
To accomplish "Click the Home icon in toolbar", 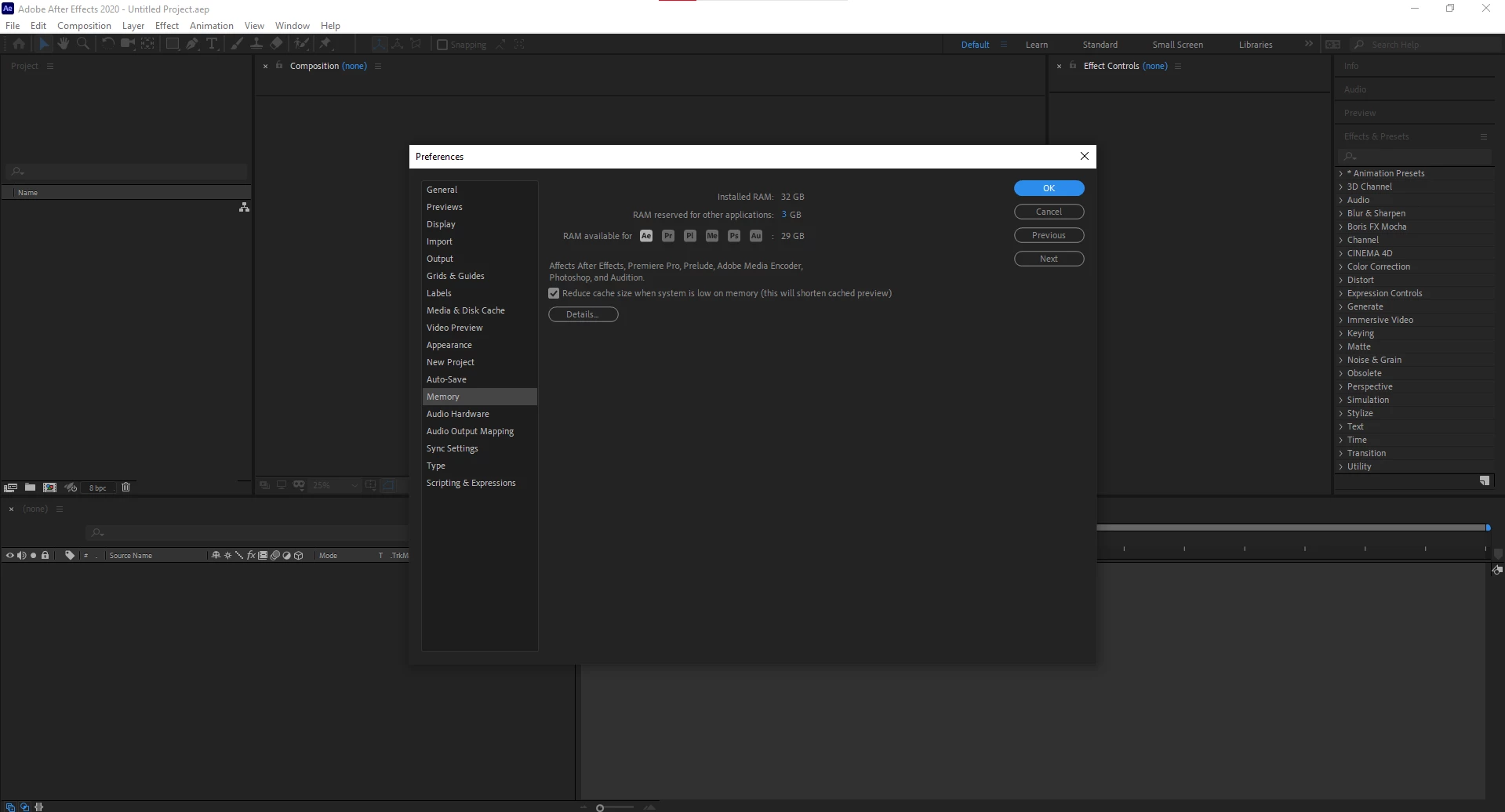I will point(19,44).
